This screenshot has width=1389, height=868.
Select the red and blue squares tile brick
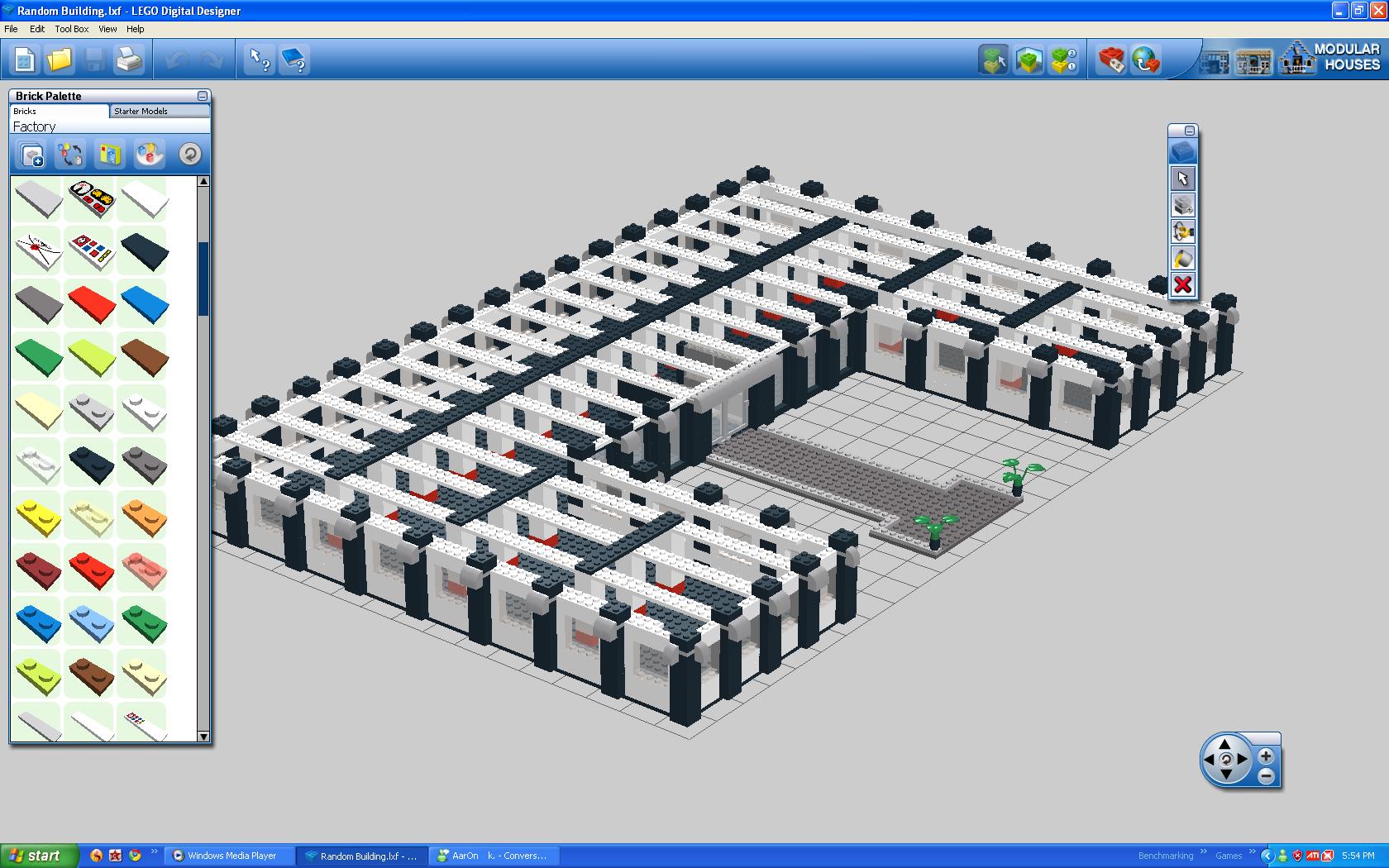point(91,250)
